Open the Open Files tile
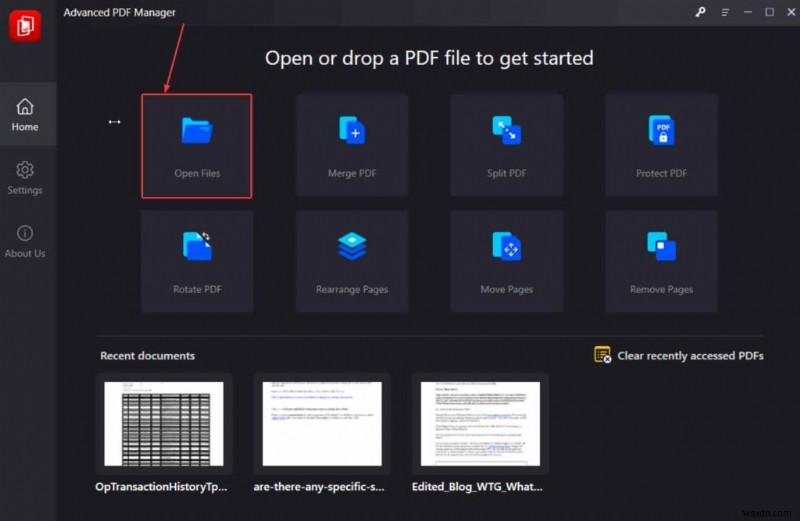Screen dimensions: 800x521 (196, 146)
